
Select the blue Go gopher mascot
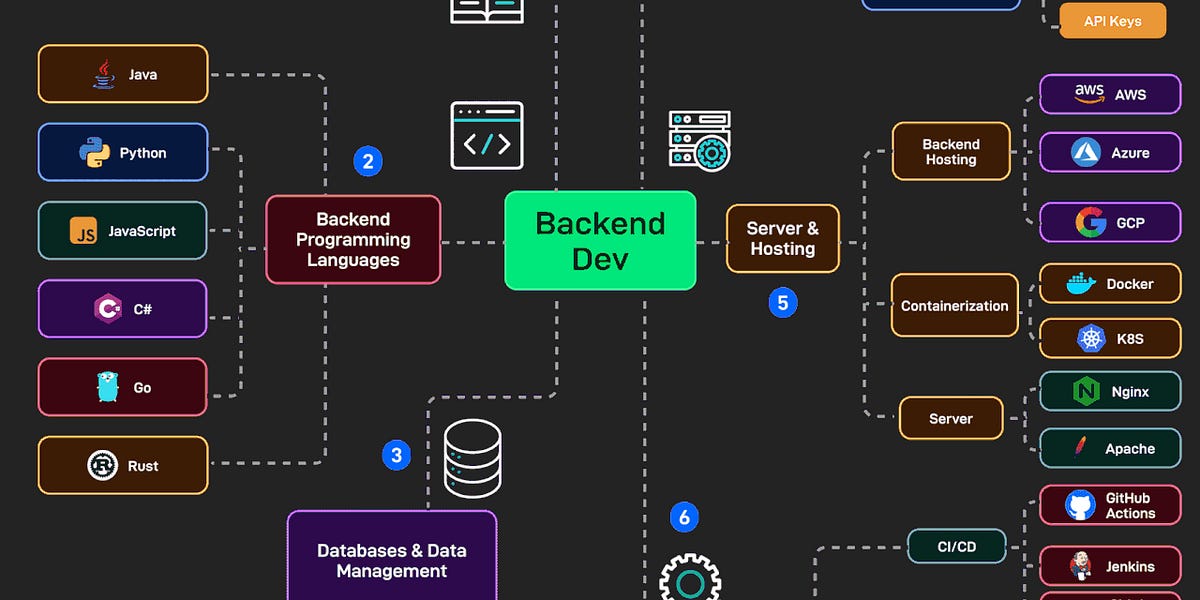tap(108, 387)
